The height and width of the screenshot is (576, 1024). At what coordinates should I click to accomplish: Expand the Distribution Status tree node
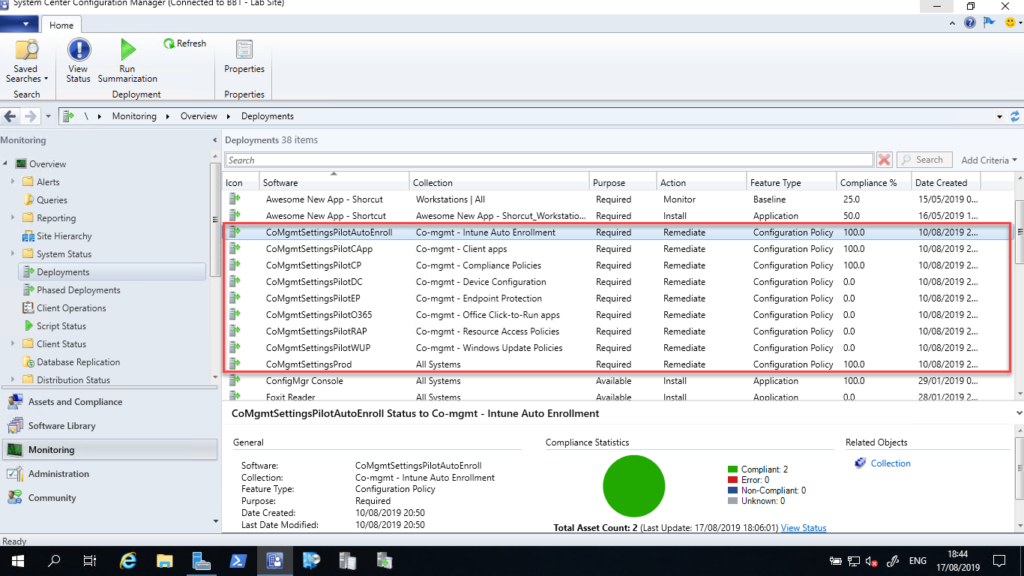click(12, 379)
